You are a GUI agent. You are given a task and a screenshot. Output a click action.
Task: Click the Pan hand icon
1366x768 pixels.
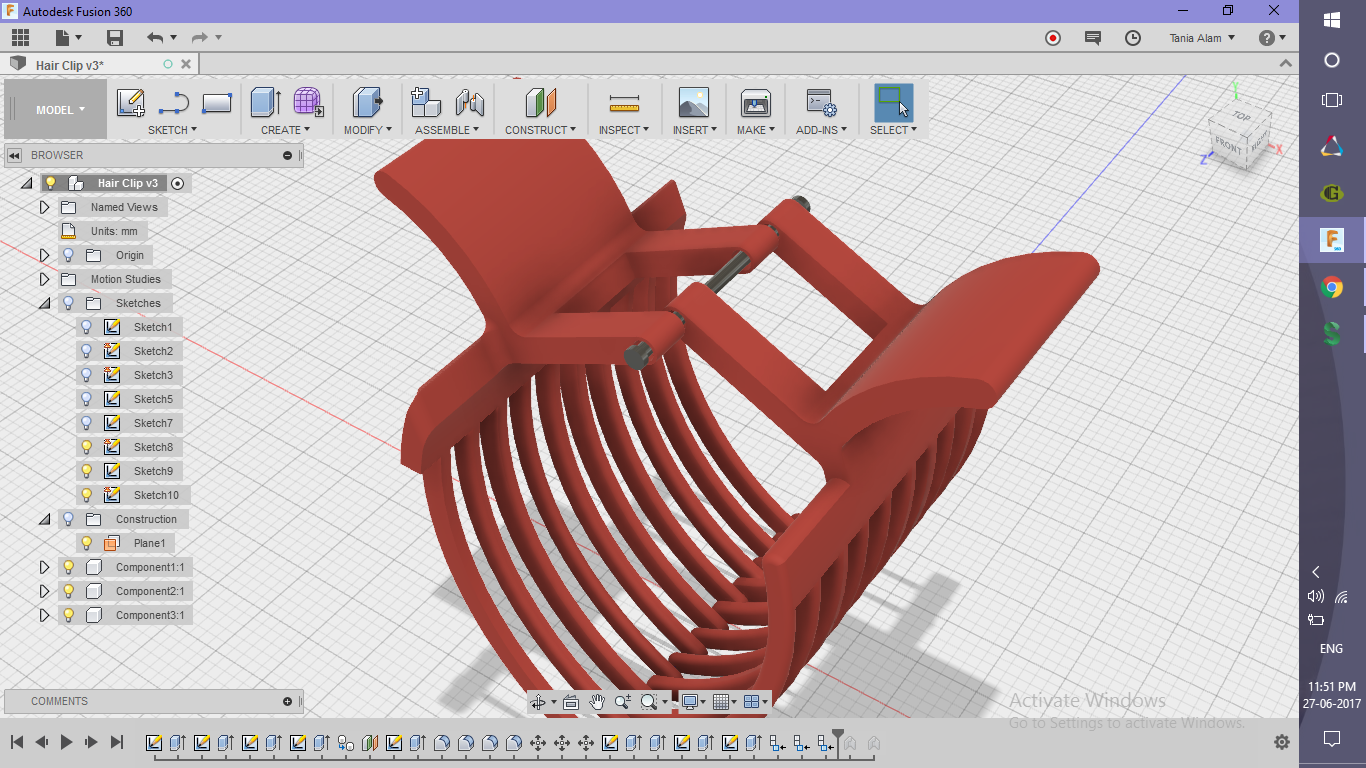pos(597,702)
